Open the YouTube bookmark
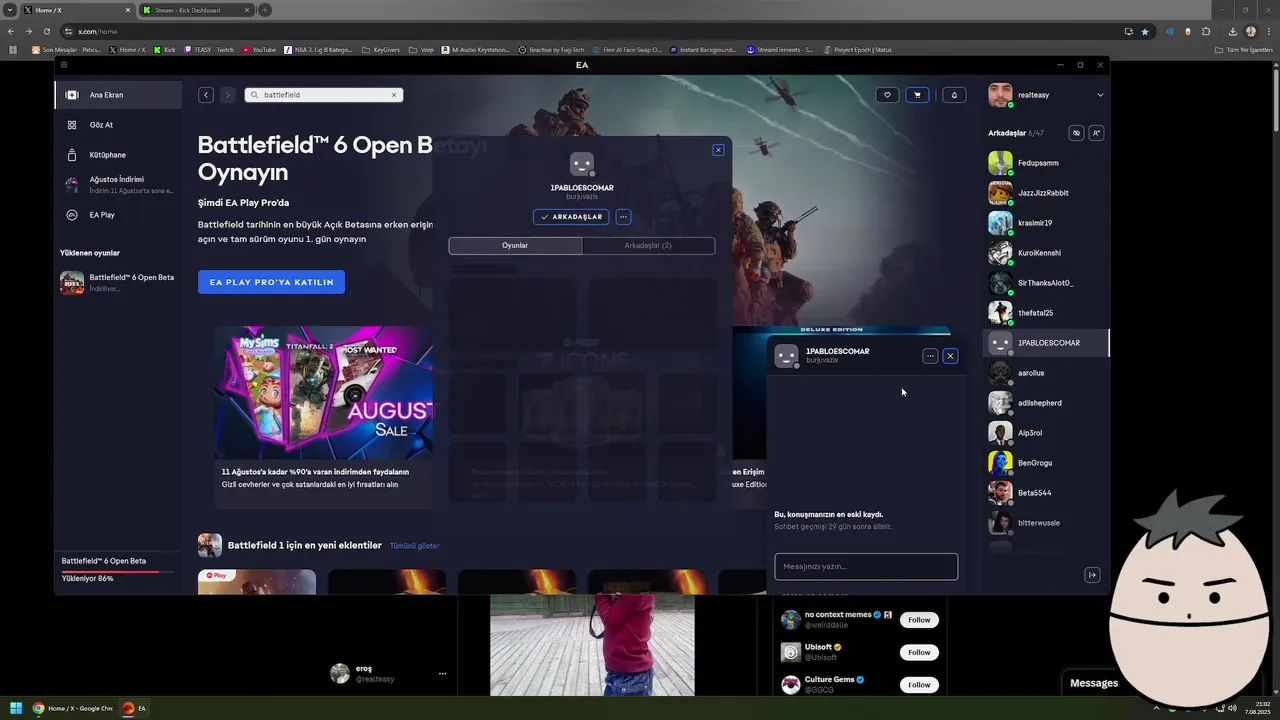Image resolution: width=1280 pixels, height=720 pixels. [259, 49]
